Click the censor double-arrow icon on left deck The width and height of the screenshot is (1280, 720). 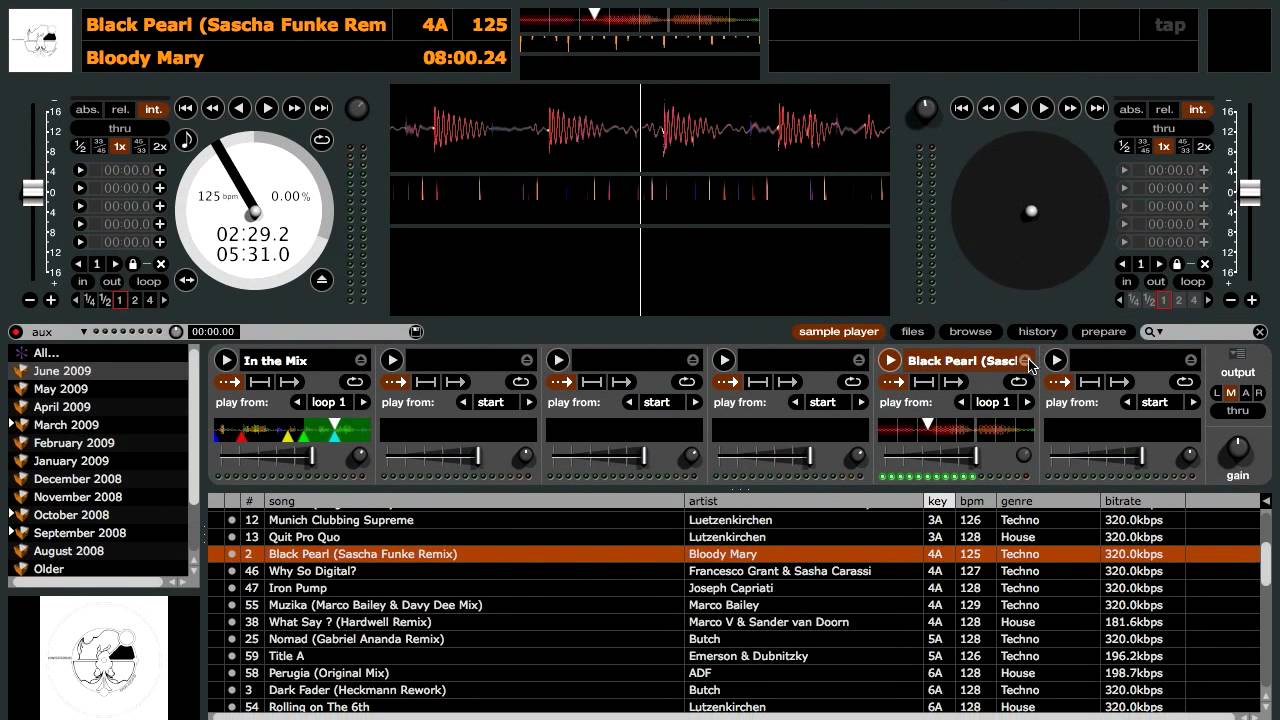pos(186,281)
